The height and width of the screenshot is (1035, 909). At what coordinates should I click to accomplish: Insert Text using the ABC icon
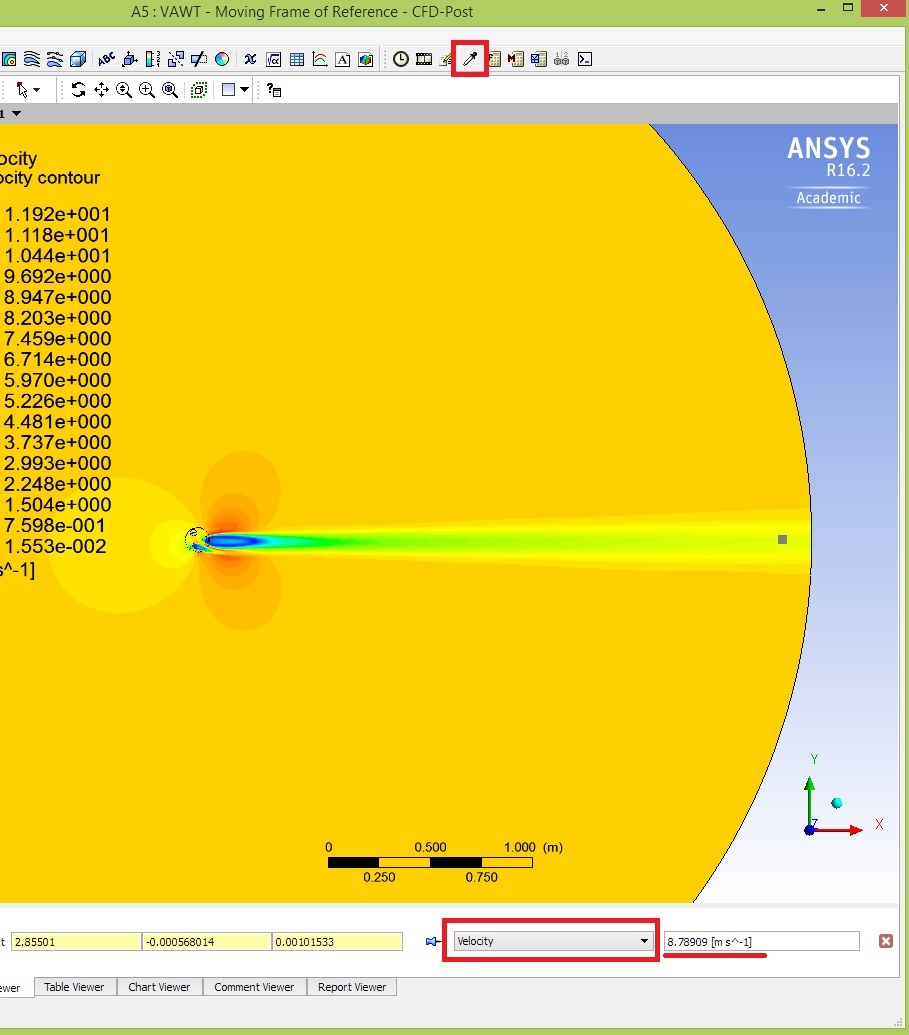[x=107, y=59]
